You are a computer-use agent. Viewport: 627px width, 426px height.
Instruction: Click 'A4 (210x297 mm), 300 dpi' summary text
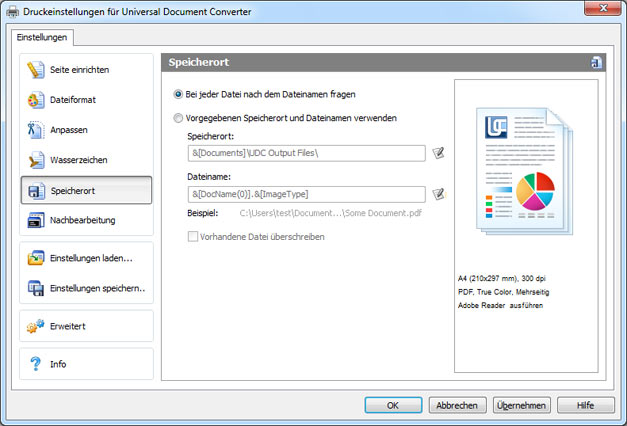tap(501, 278)
